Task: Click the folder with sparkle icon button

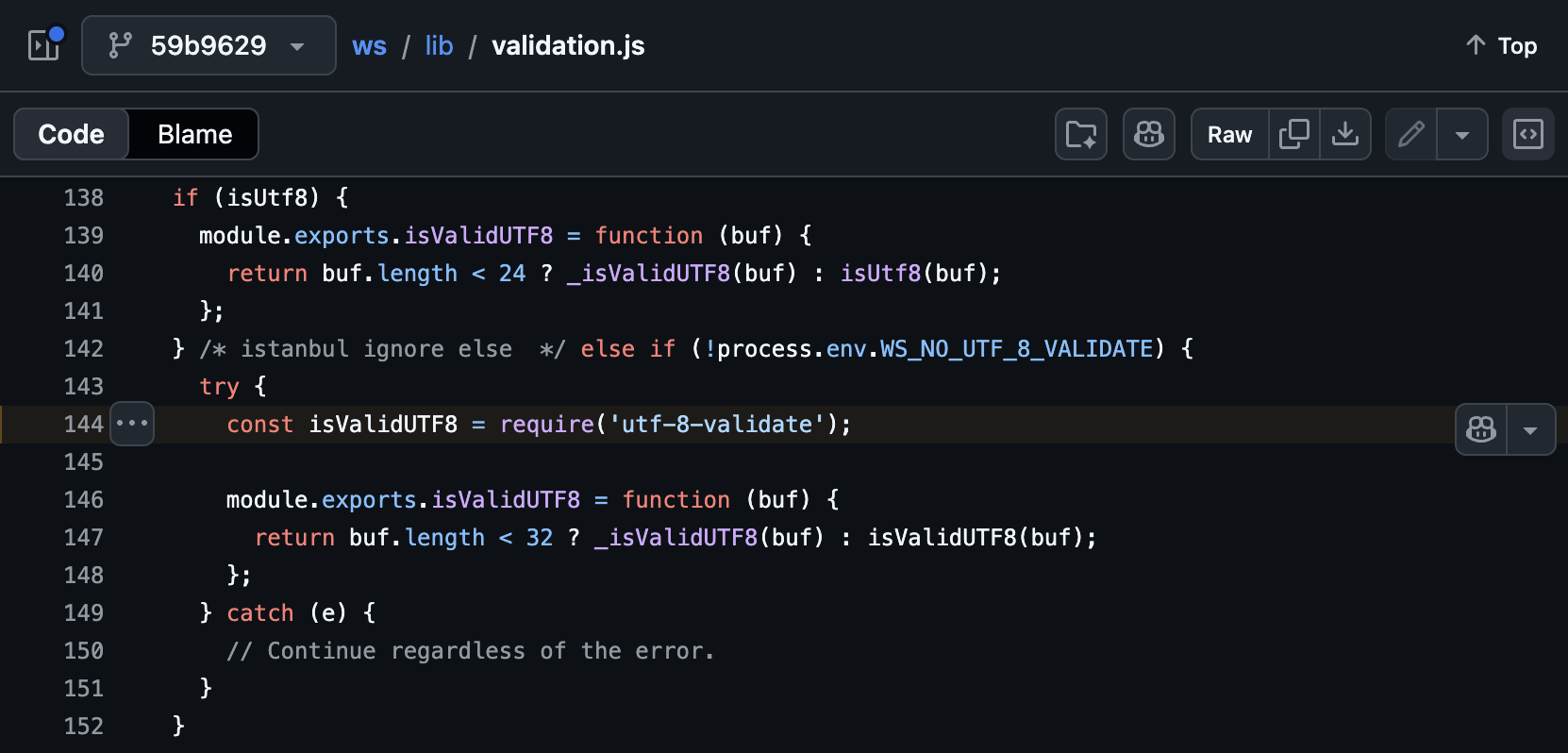Action: click(x=1080, y=134)
